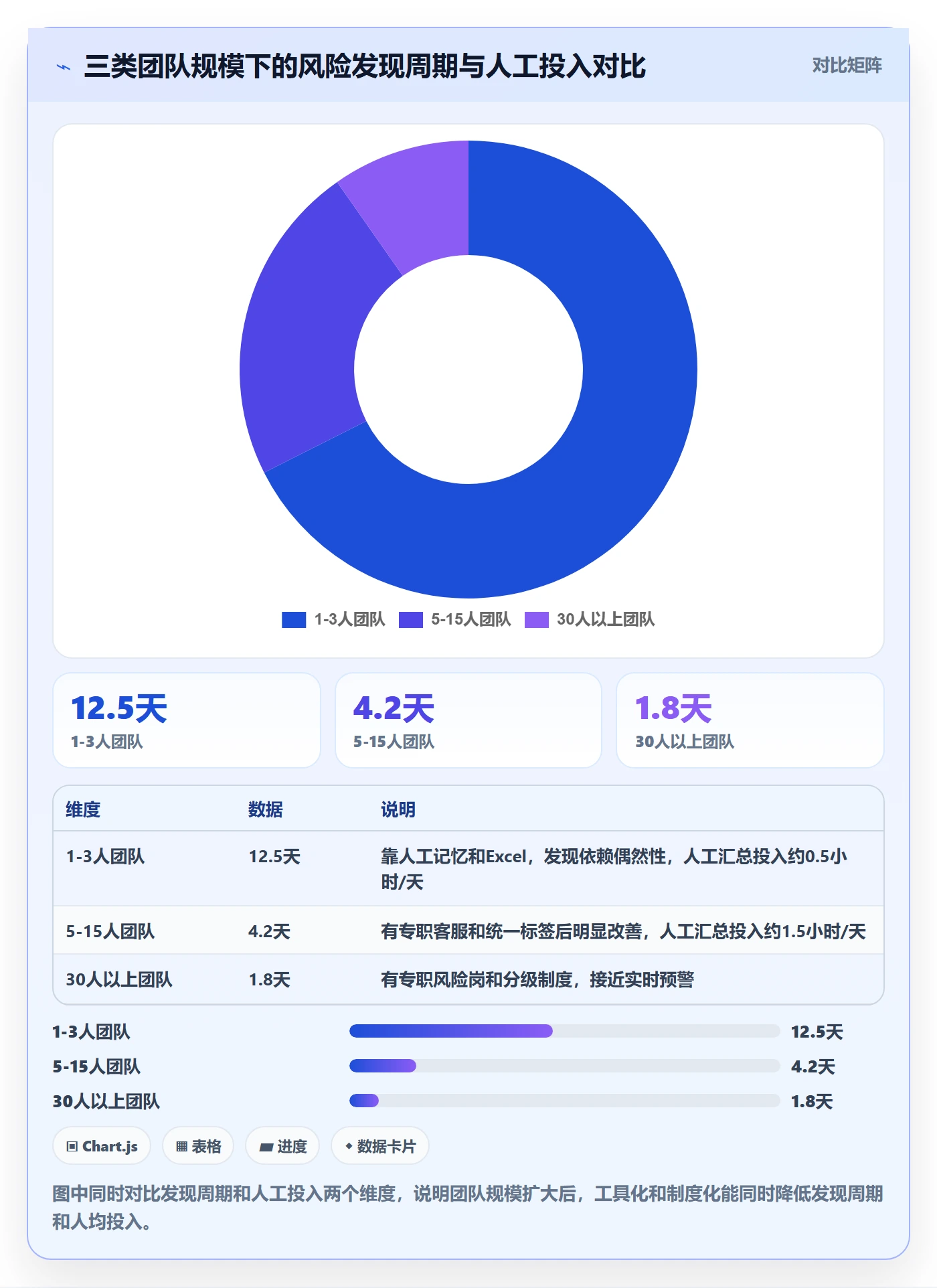Click the Chart.js tag chip
937x1288 pixels.
[102, 1146]
